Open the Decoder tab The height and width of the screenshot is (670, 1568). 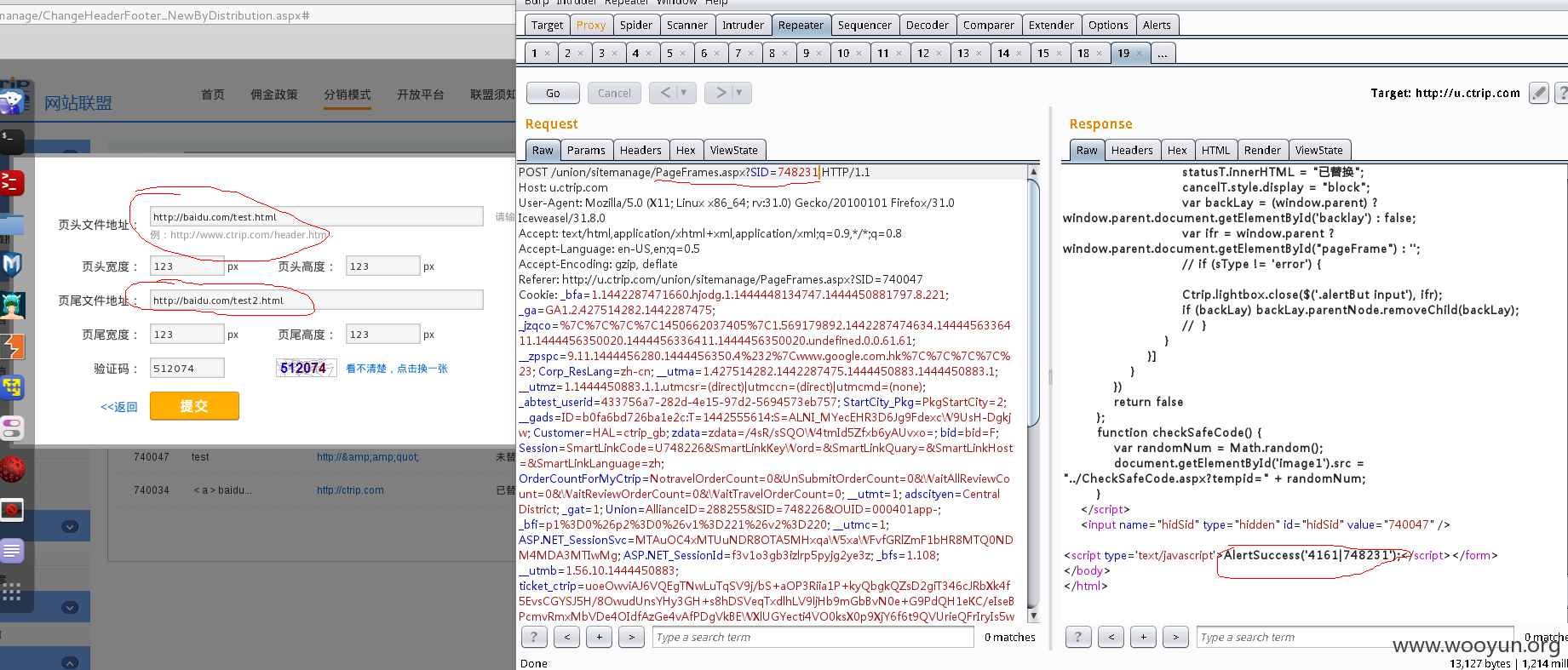coord(927,25)
